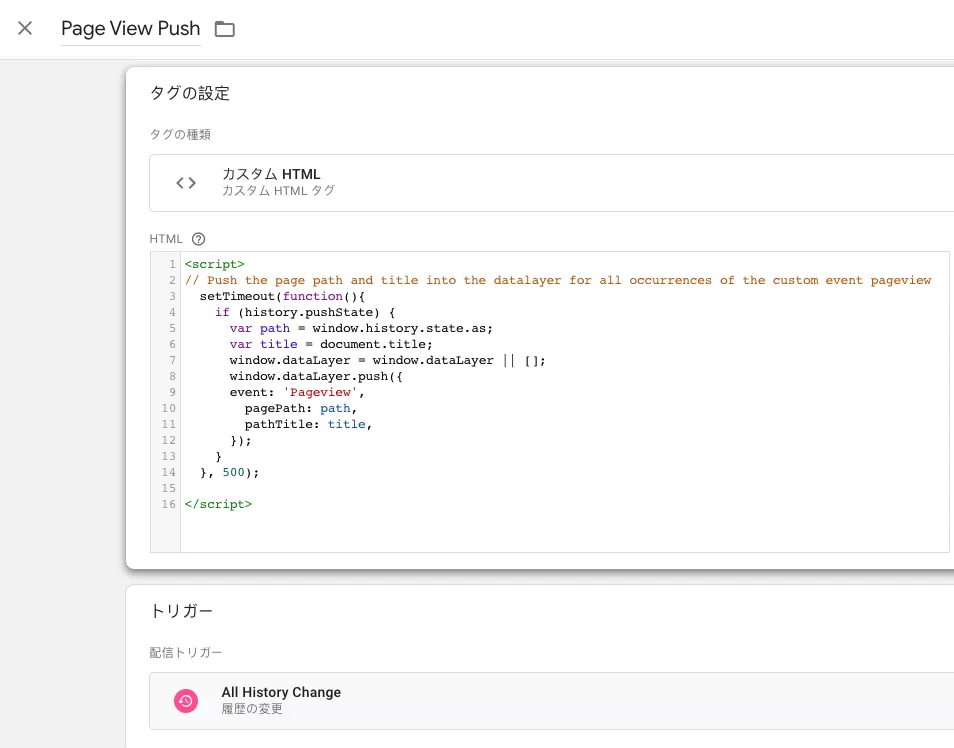
Task: Click the var path = window.history.state.as line
Action: (x=361, y=329)
